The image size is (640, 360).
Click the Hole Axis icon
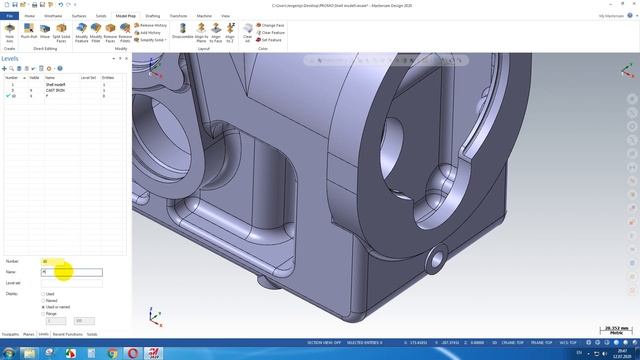tap(9, 33)
